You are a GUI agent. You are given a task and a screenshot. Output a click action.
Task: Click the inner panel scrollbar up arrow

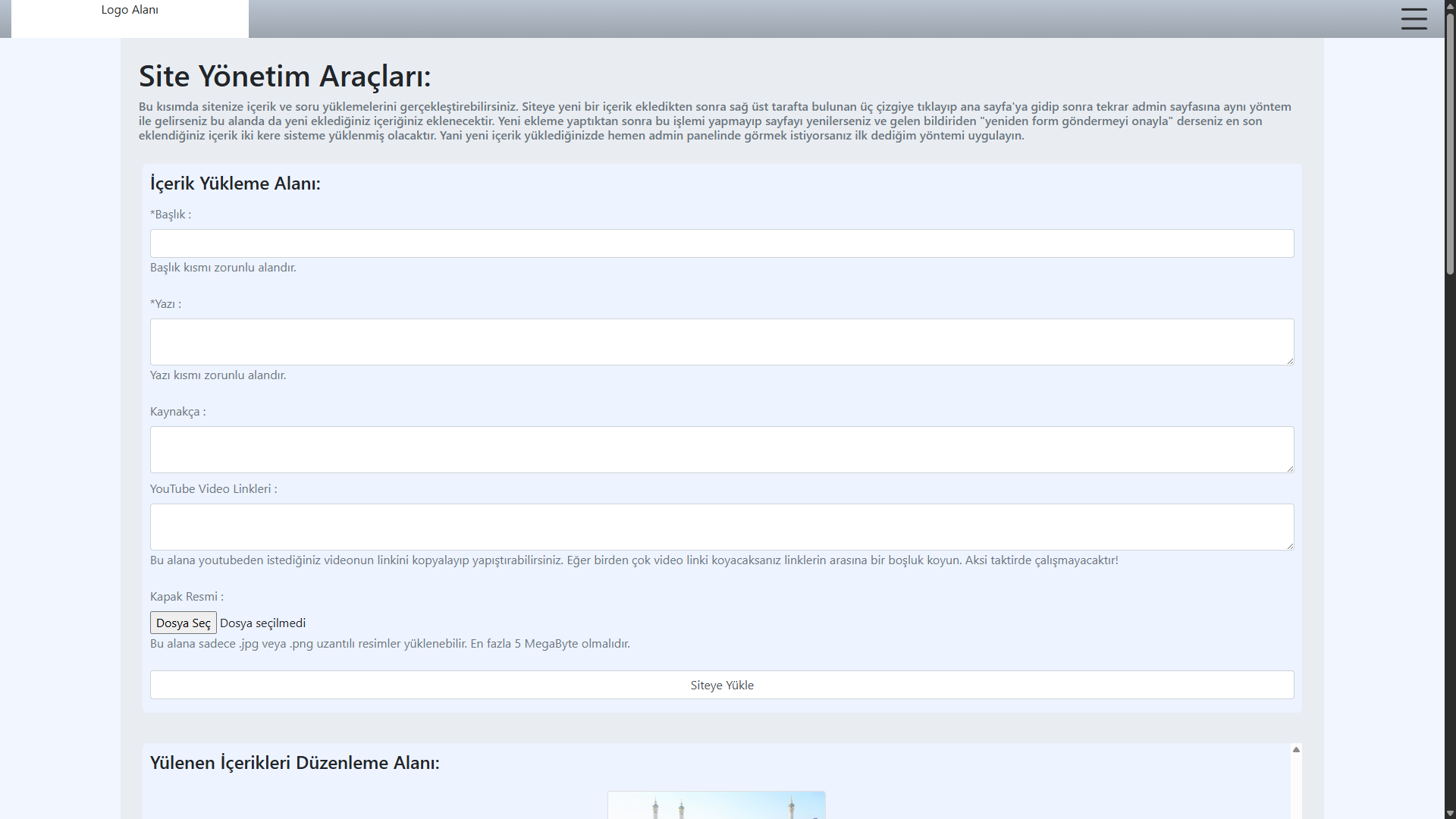[x=1295, y=749]
